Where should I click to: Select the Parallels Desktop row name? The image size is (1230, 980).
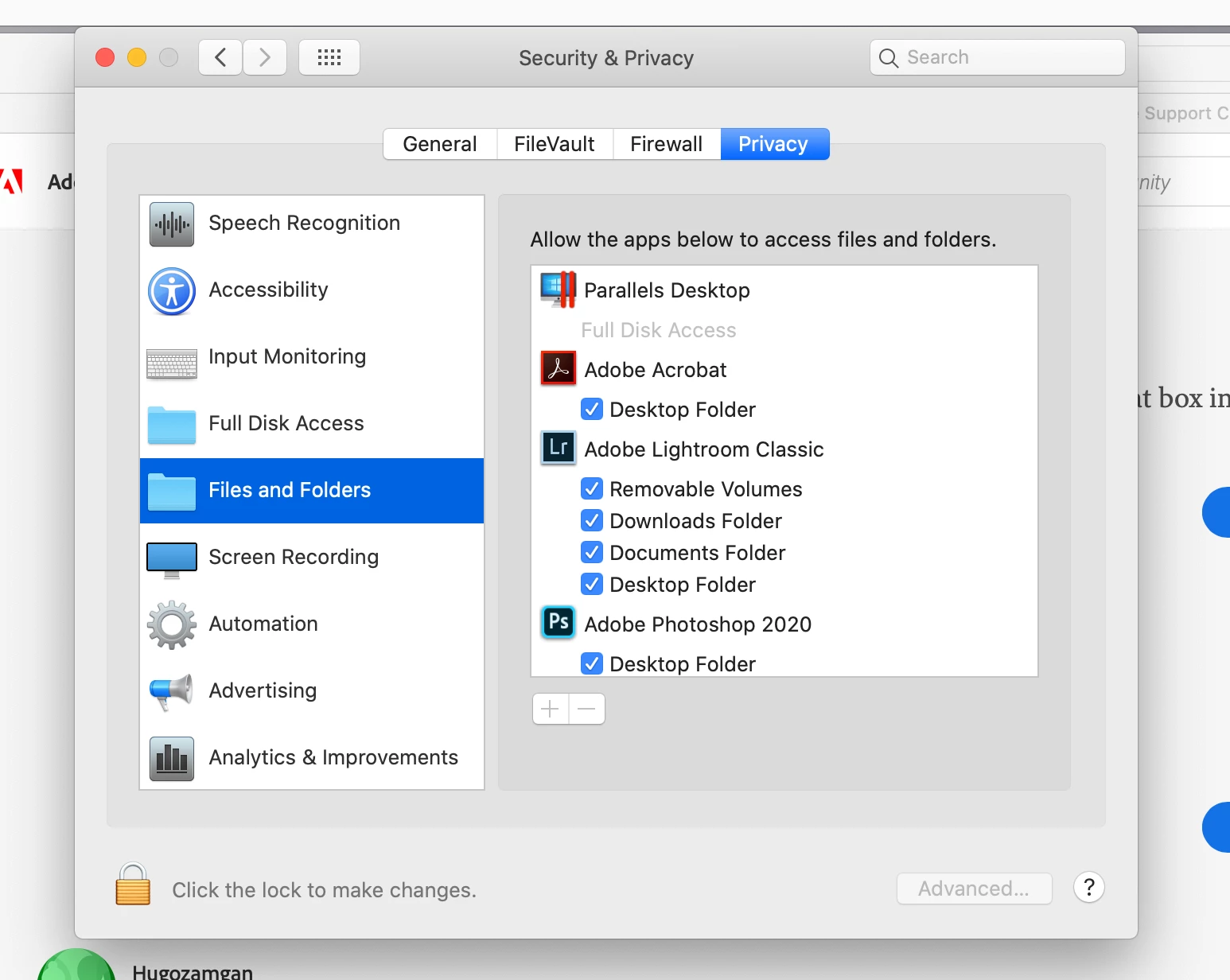(x=667, y=290)
